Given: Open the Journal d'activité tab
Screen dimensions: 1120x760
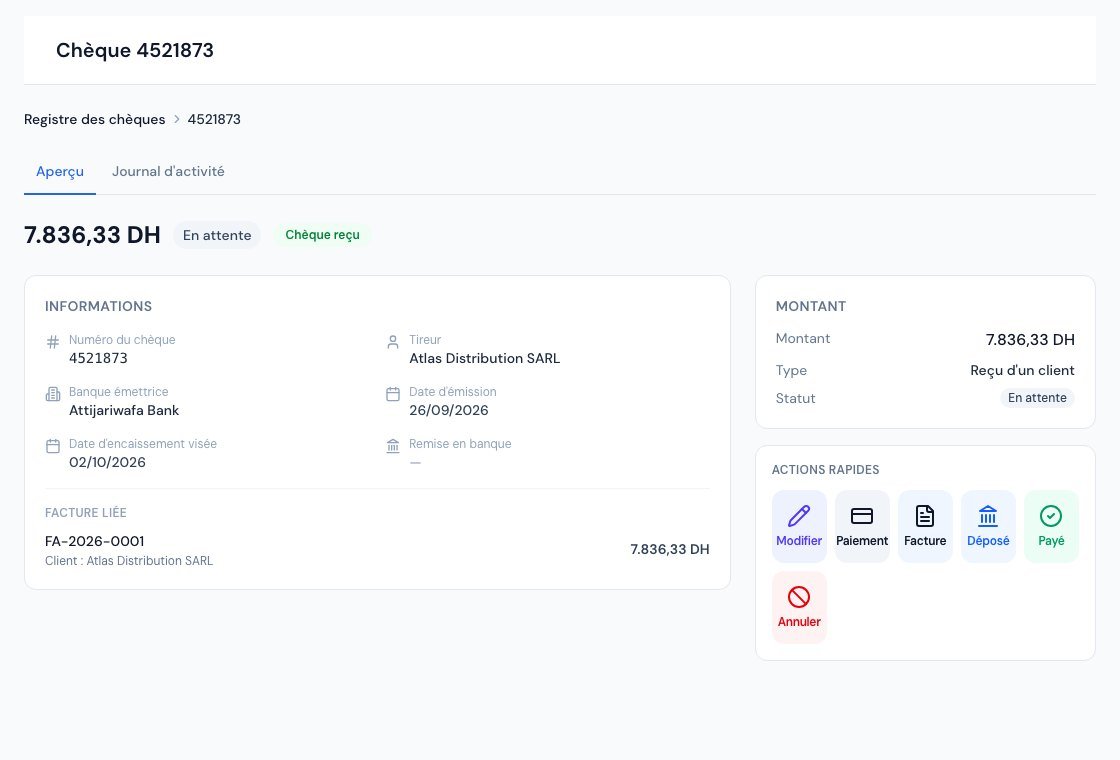Looking at the screenshot, I should click(168, 171).
